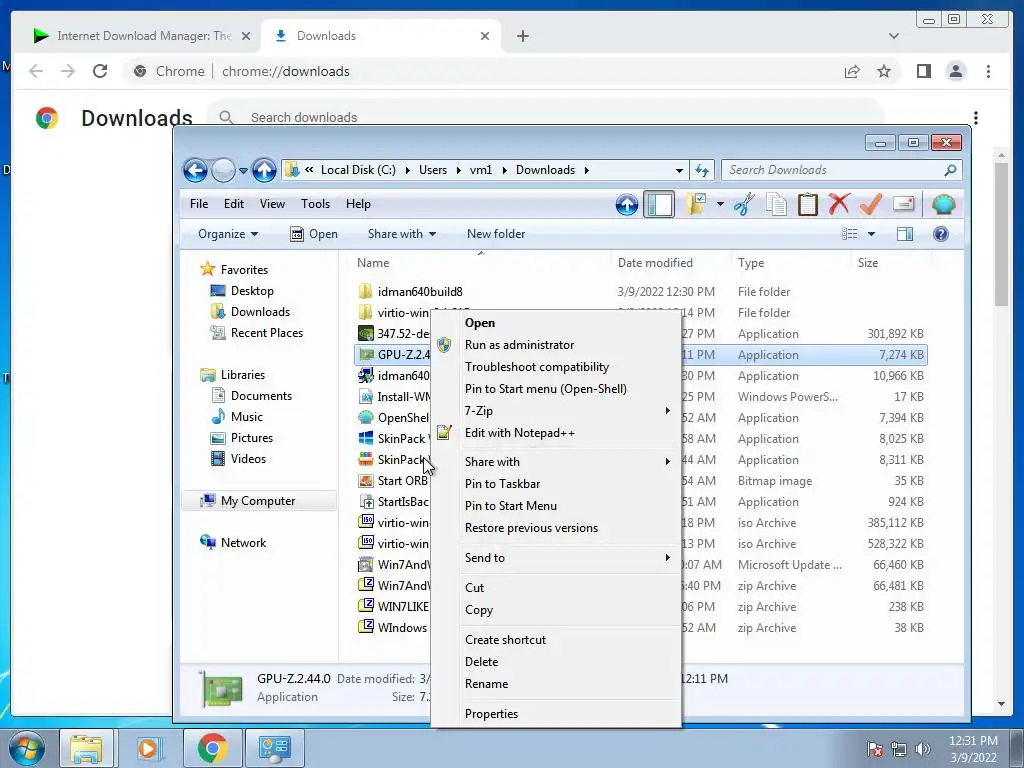Click the Chrome reload button
The image size is (1024, 768).
(x=100, y=71)
